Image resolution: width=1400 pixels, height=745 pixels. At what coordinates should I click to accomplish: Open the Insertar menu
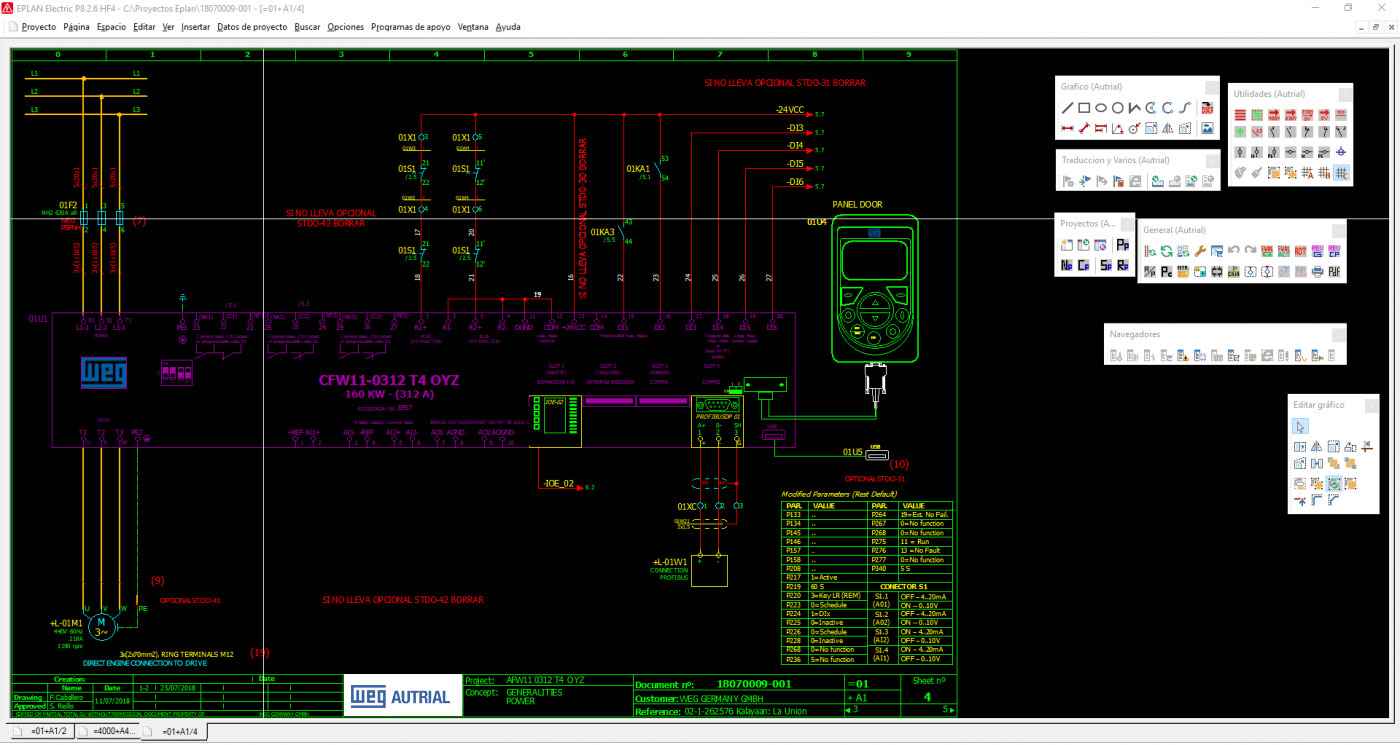(195, 27)
